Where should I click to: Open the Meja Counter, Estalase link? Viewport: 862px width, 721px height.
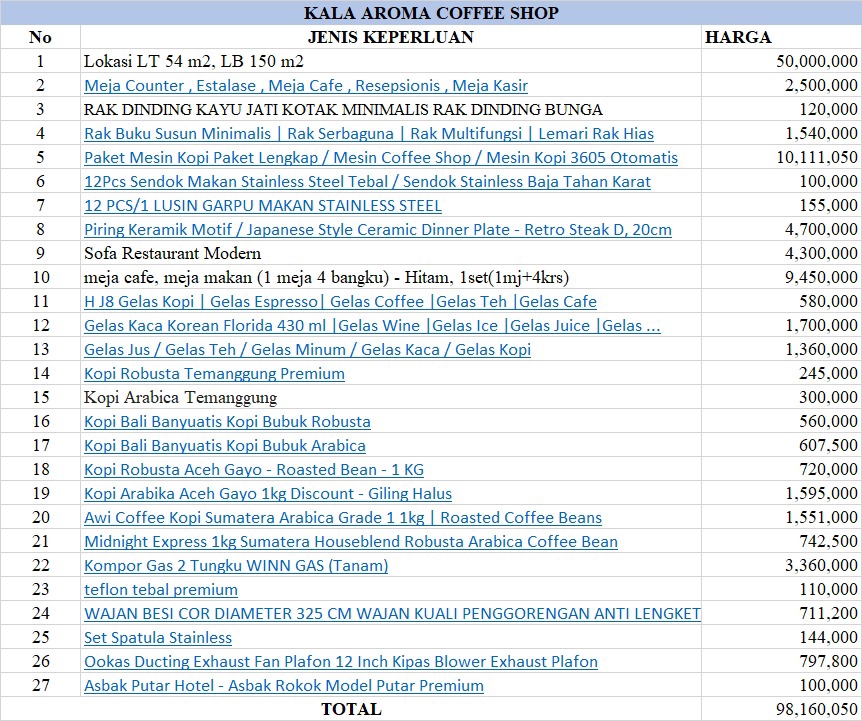[306, 86]
